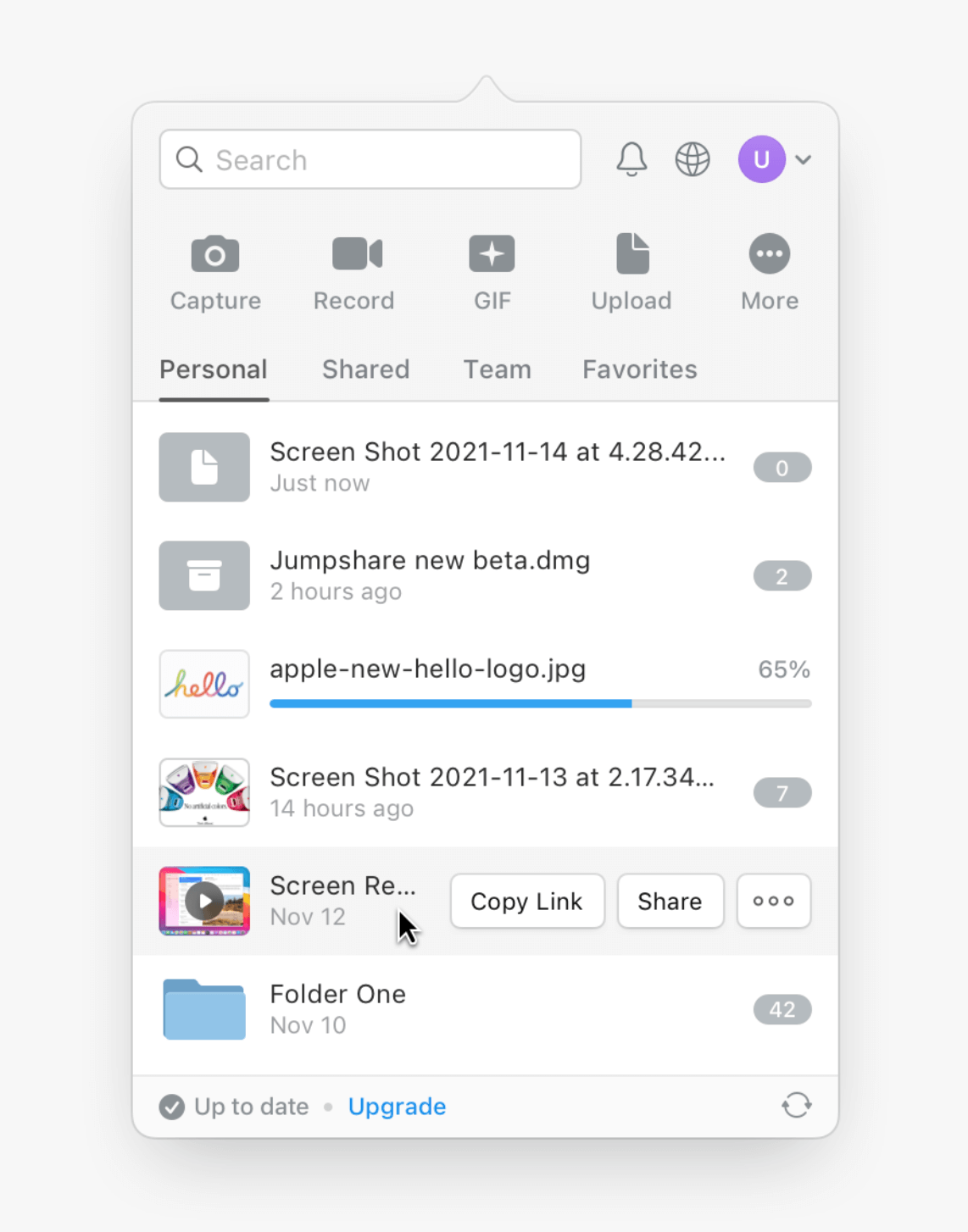Click the Upload file icon
Viewport: 968px width, 1232px height.
tap(632, 254)
